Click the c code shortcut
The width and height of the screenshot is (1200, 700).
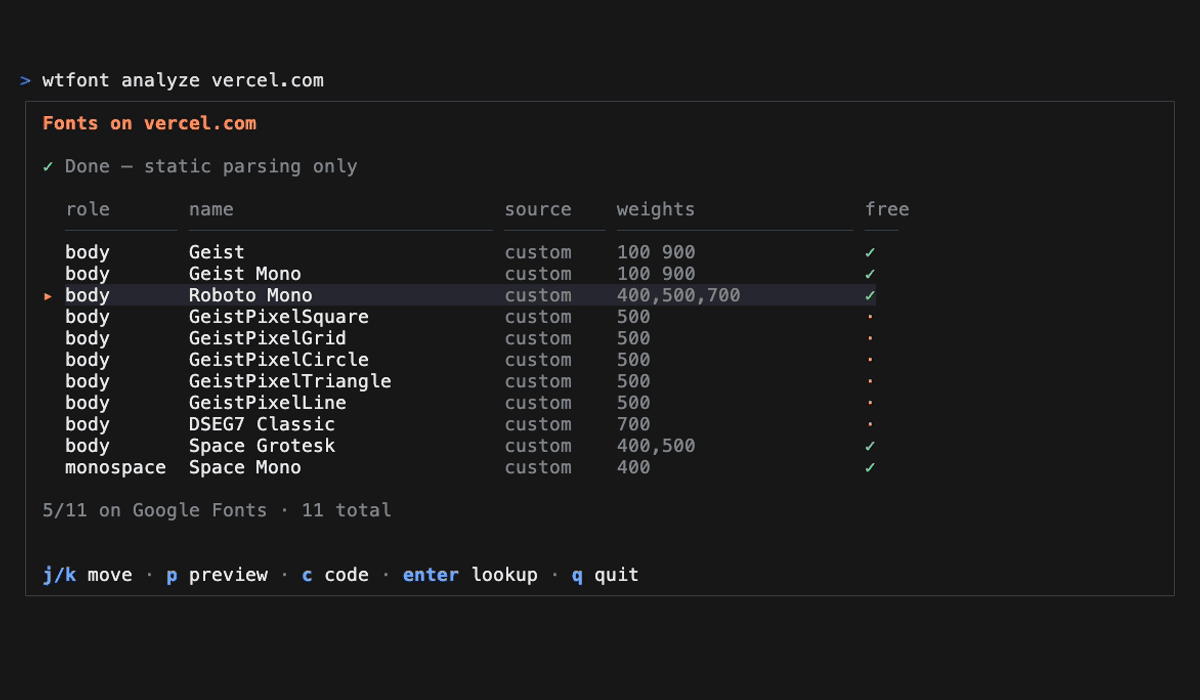click(x=335, y=575)
